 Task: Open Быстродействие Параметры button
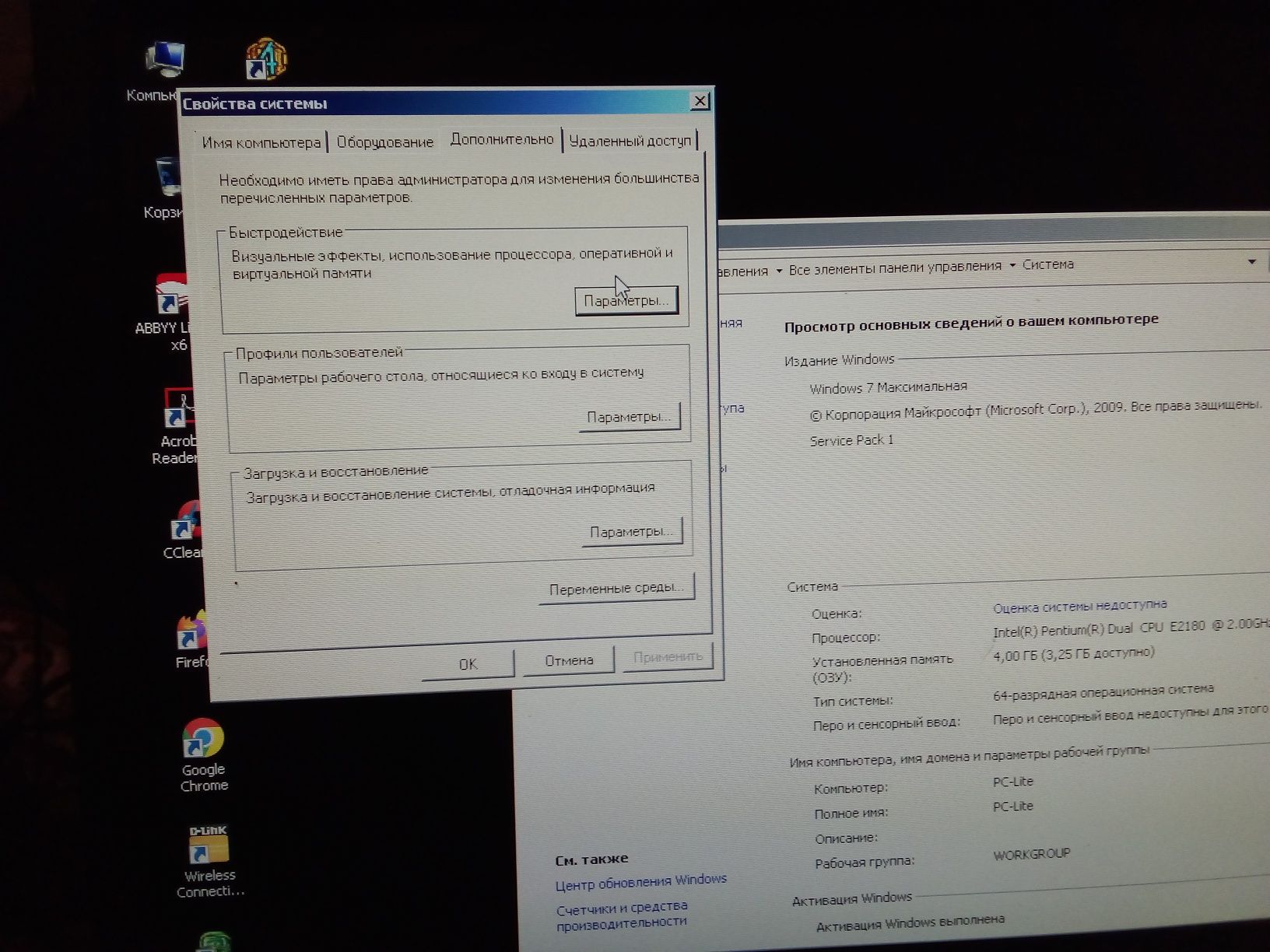626,301
